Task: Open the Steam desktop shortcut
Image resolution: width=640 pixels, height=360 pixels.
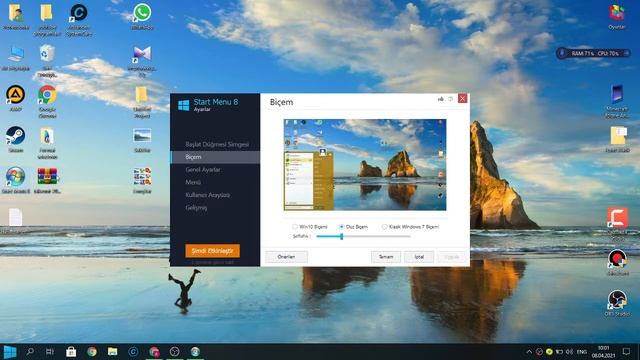Action: coord(16,140)
